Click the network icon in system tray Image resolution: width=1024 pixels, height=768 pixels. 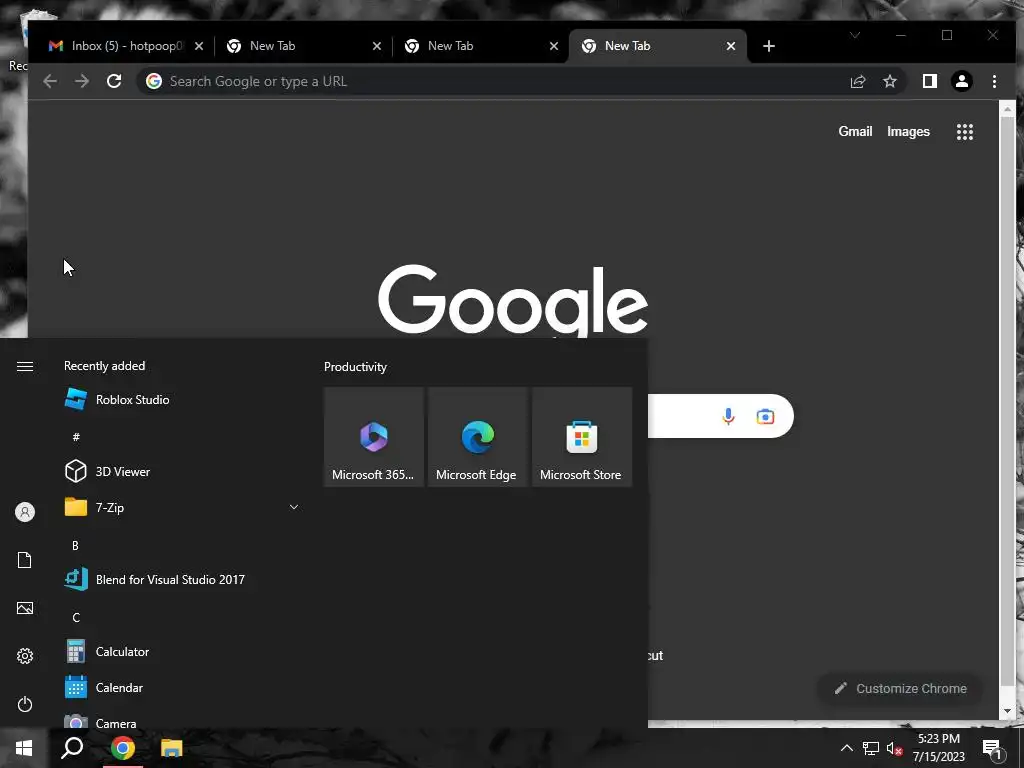click(871, 748)
